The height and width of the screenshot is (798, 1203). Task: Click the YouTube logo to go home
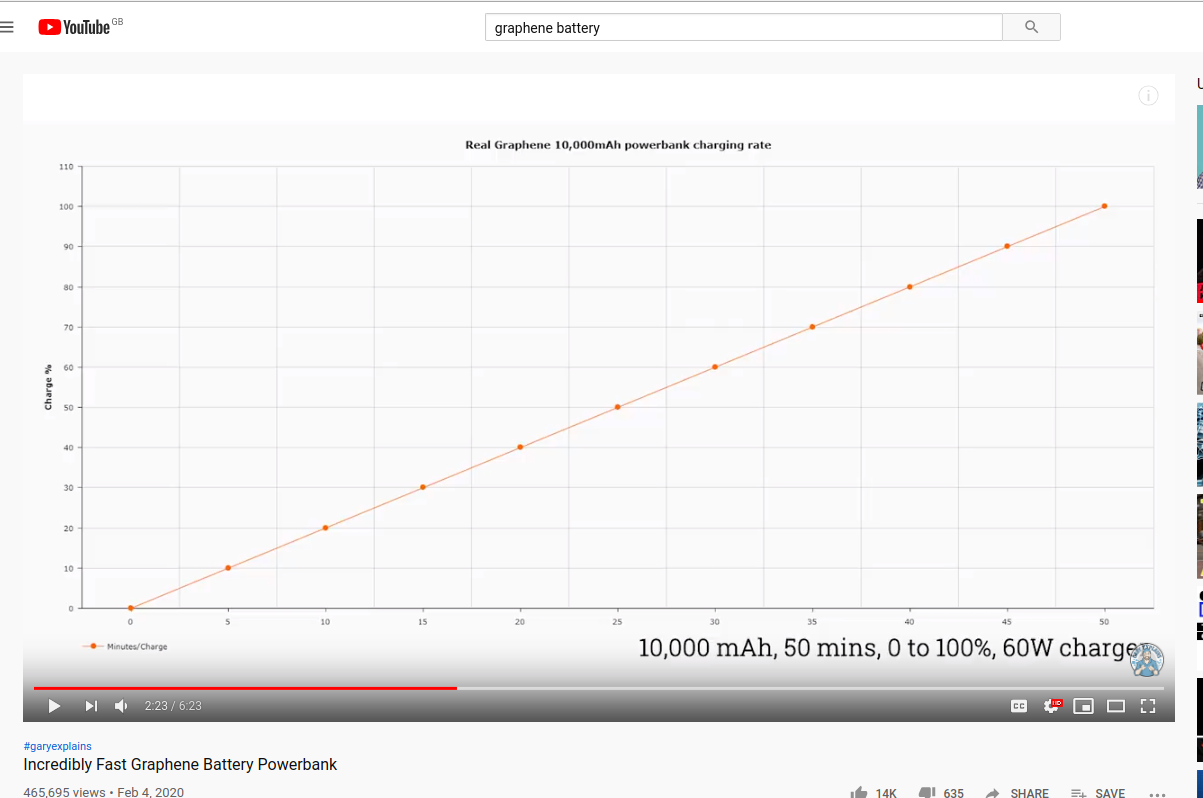click(x=75, y=27)
